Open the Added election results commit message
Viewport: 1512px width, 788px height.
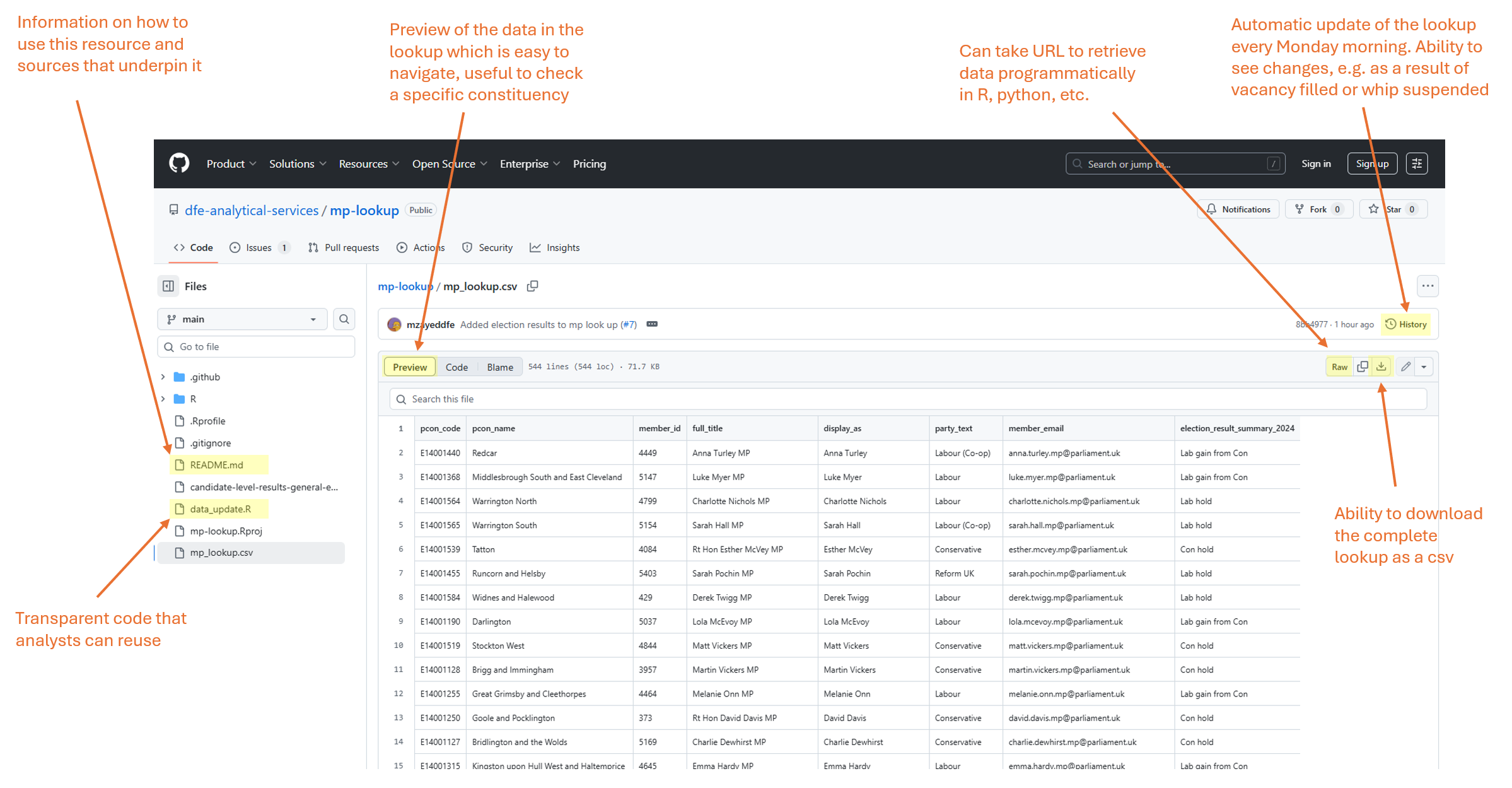point(539,325)
